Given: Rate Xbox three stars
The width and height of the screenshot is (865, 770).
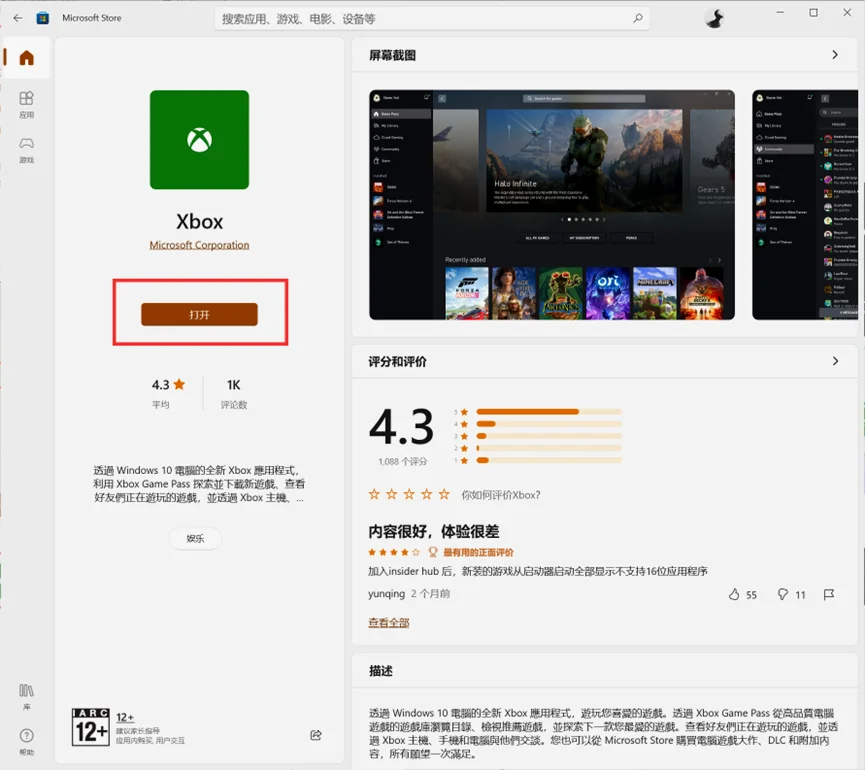Looking at the screenshot, I should pyautogui.click(x=409, y=494).
